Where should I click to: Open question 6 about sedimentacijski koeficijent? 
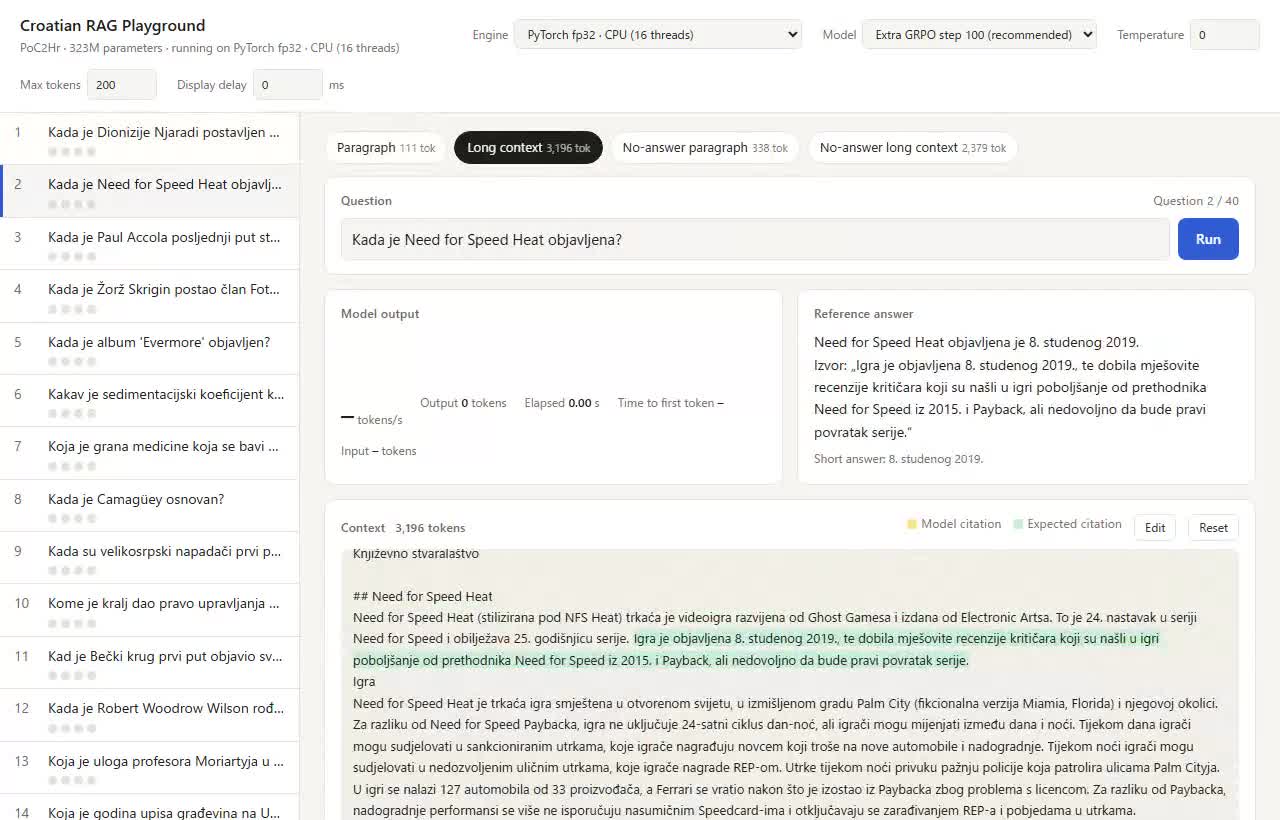coord(150,400)
